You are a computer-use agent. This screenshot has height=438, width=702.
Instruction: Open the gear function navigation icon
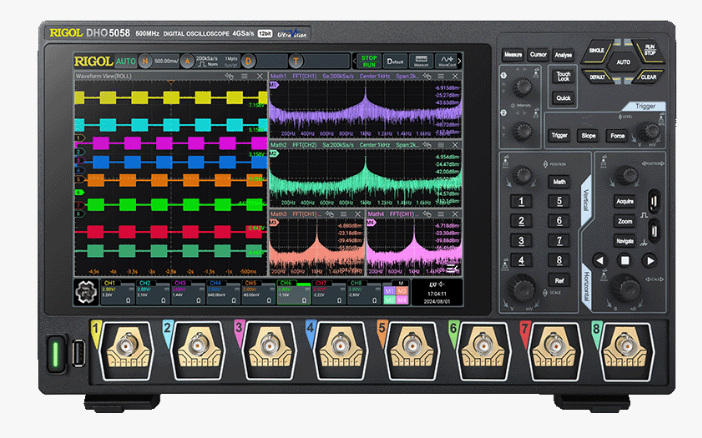(x=86, y=293)
